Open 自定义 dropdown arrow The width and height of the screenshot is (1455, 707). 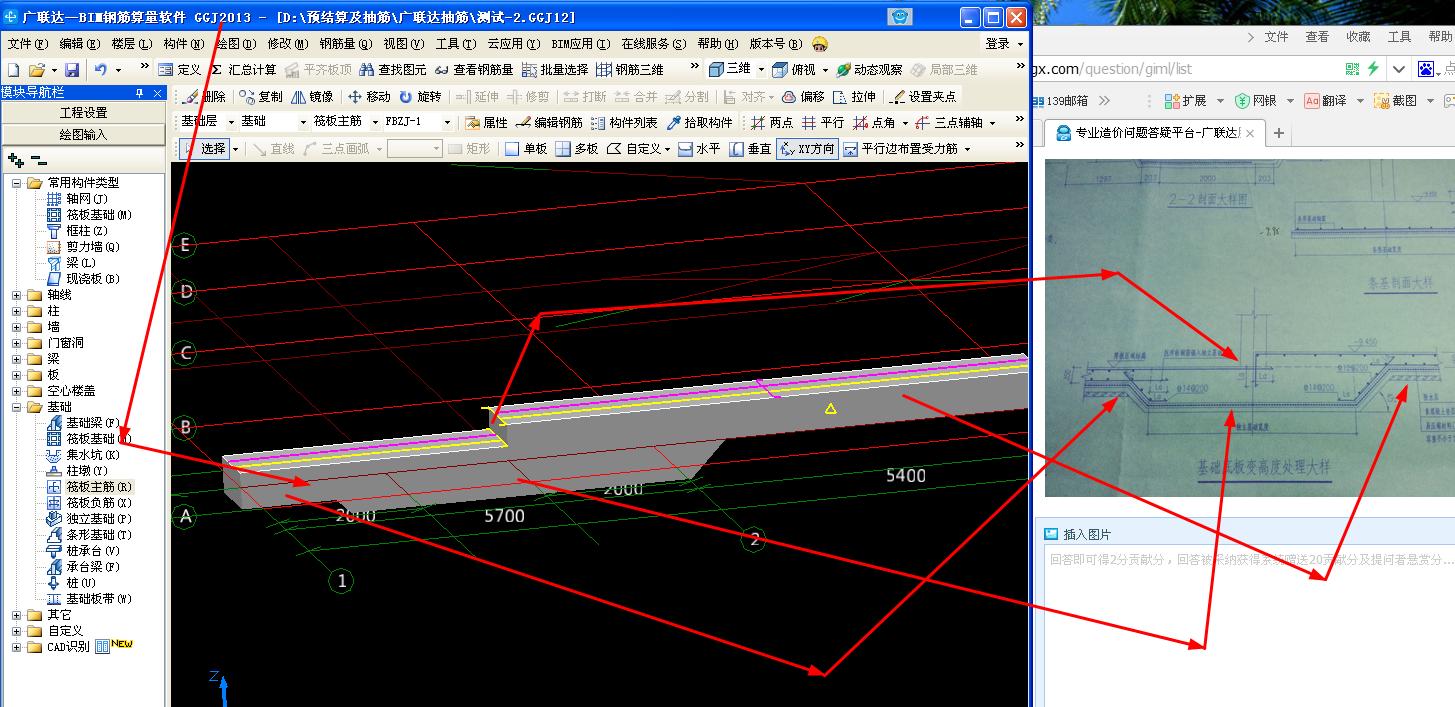point(668,148)
